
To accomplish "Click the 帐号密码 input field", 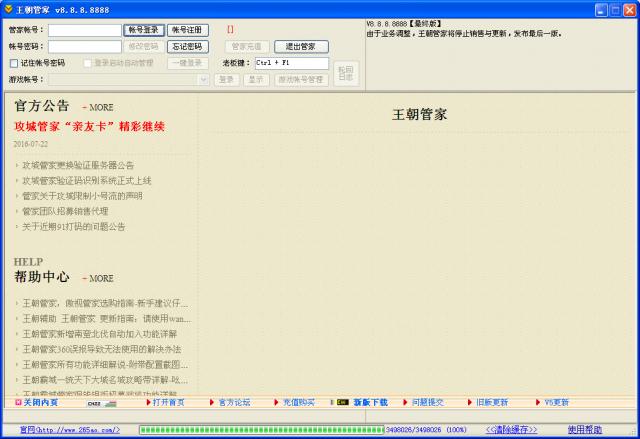I will tap(85, 47).
